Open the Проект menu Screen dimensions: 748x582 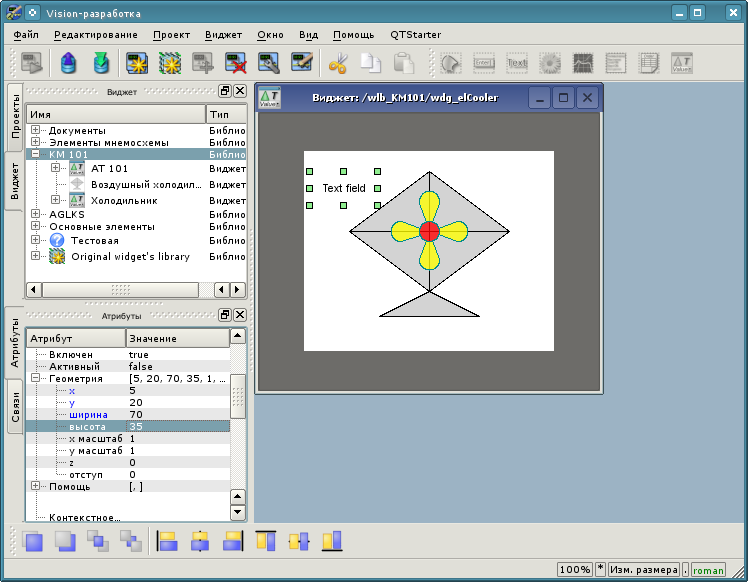click(x=171, y=34)
